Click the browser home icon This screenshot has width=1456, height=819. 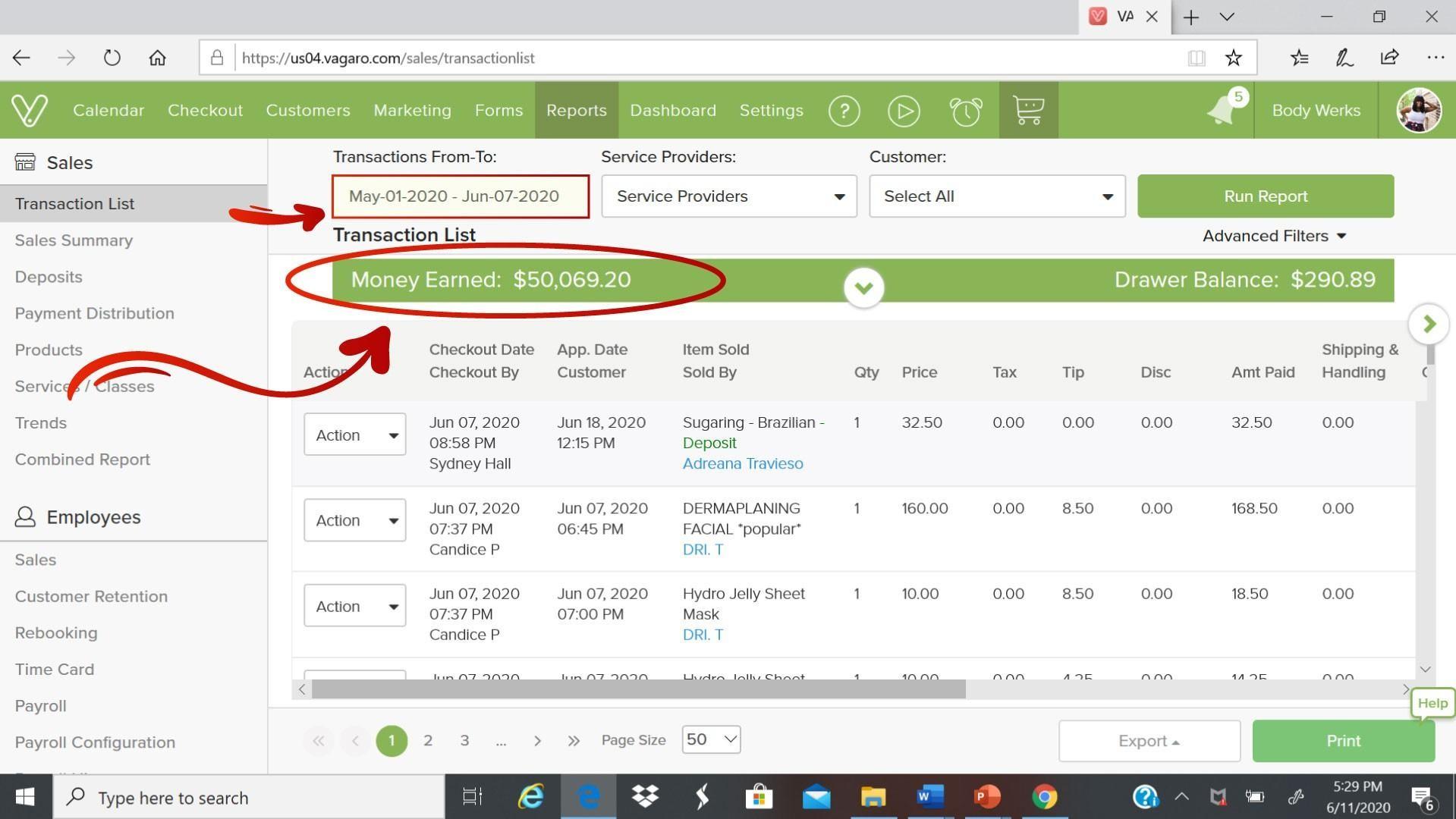tap(157, 58)
